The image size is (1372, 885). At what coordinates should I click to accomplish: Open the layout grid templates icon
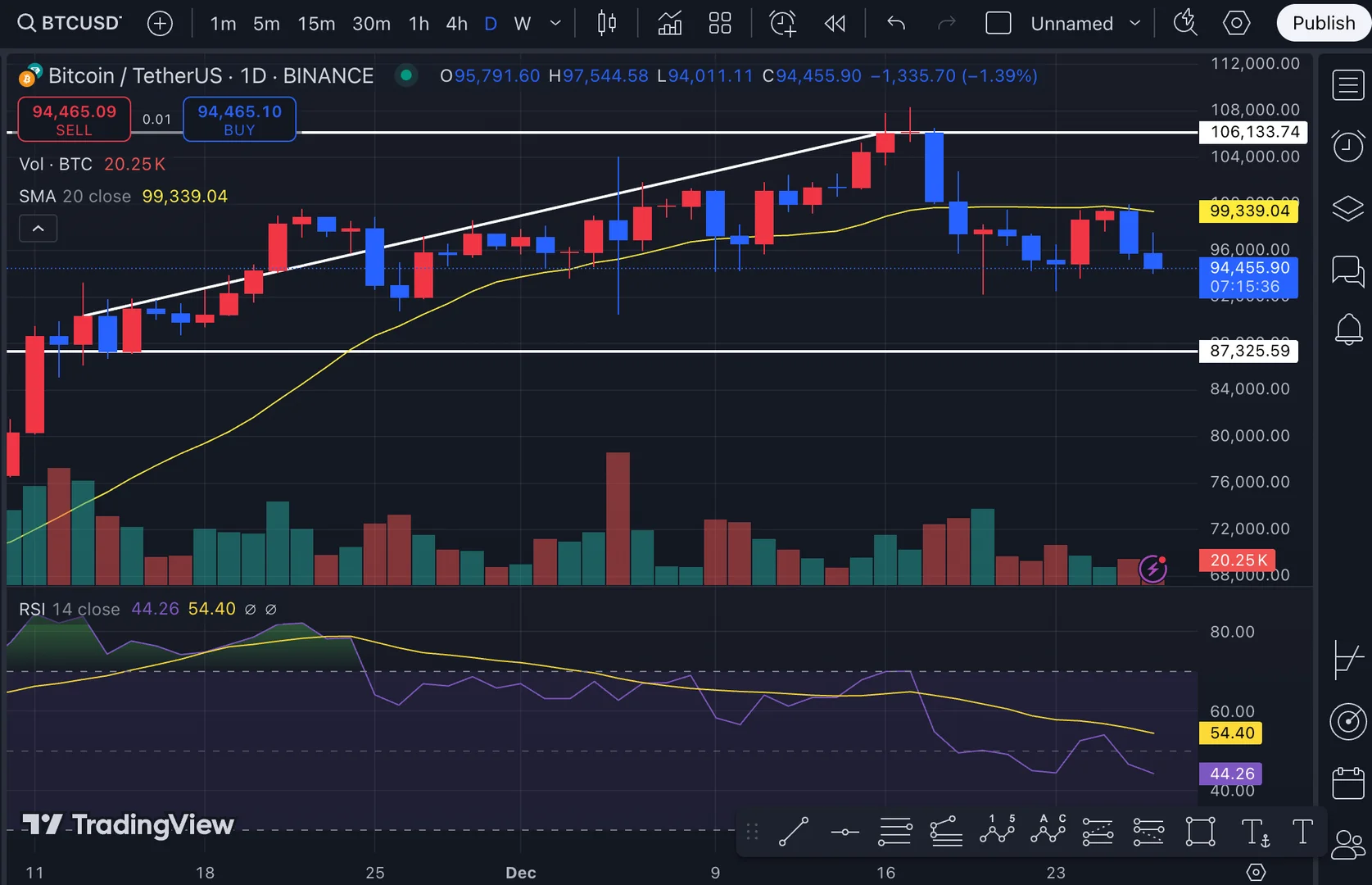coord(719,23)
